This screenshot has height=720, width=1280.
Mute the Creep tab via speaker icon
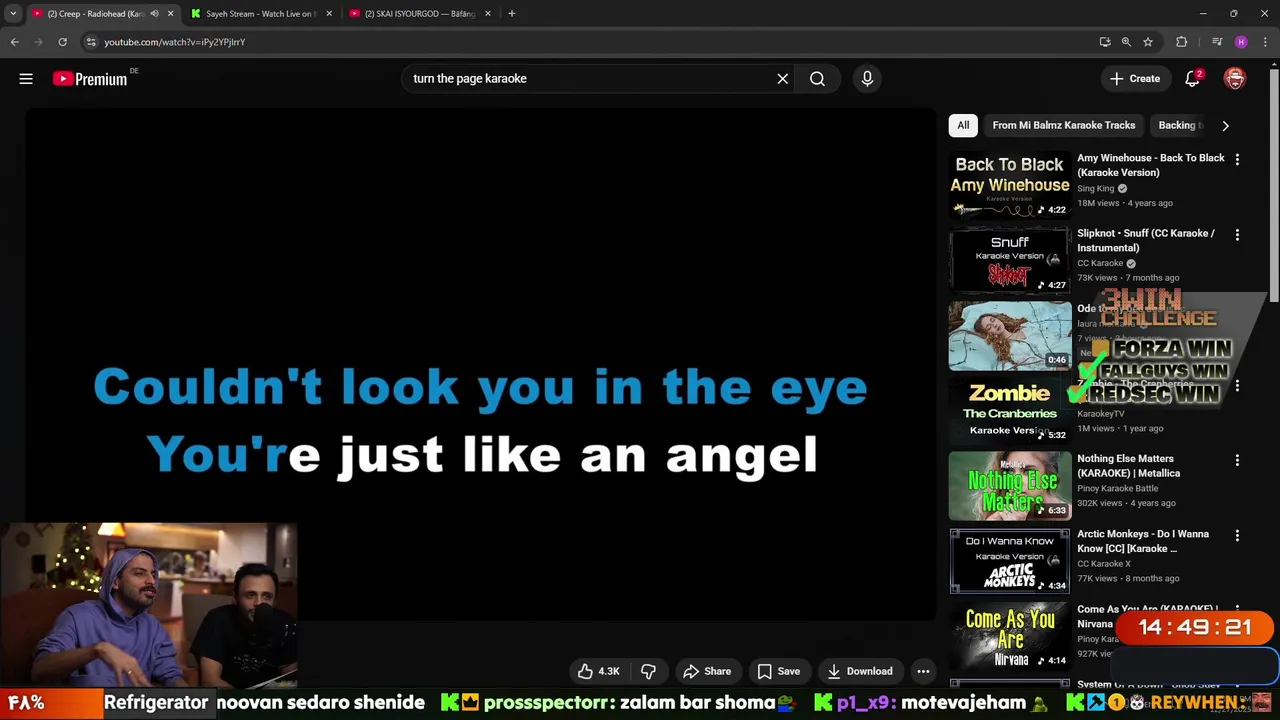coord(154,14)
